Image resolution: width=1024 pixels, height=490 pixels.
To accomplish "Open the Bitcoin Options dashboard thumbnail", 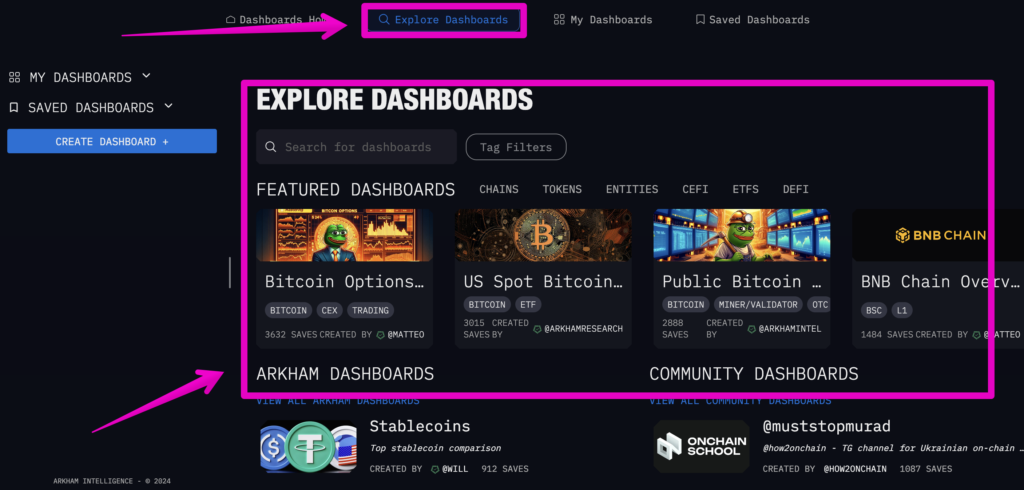I will tap(344, 235).
